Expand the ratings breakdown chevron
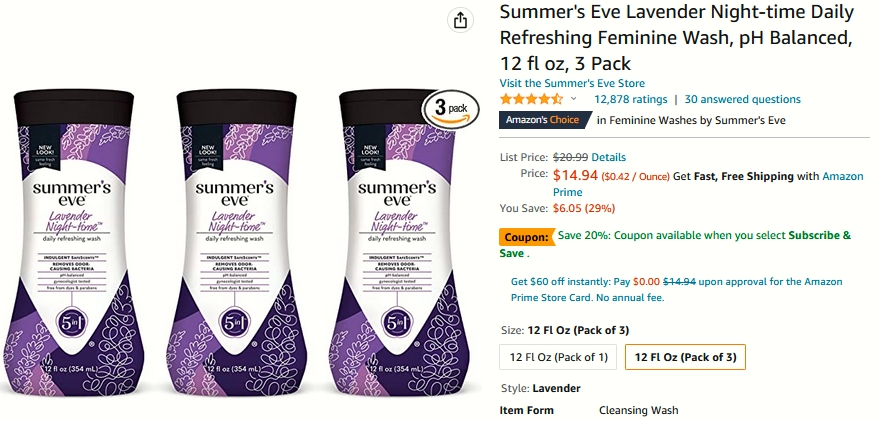This screenshot has width=879, height=421. (573, 99)
